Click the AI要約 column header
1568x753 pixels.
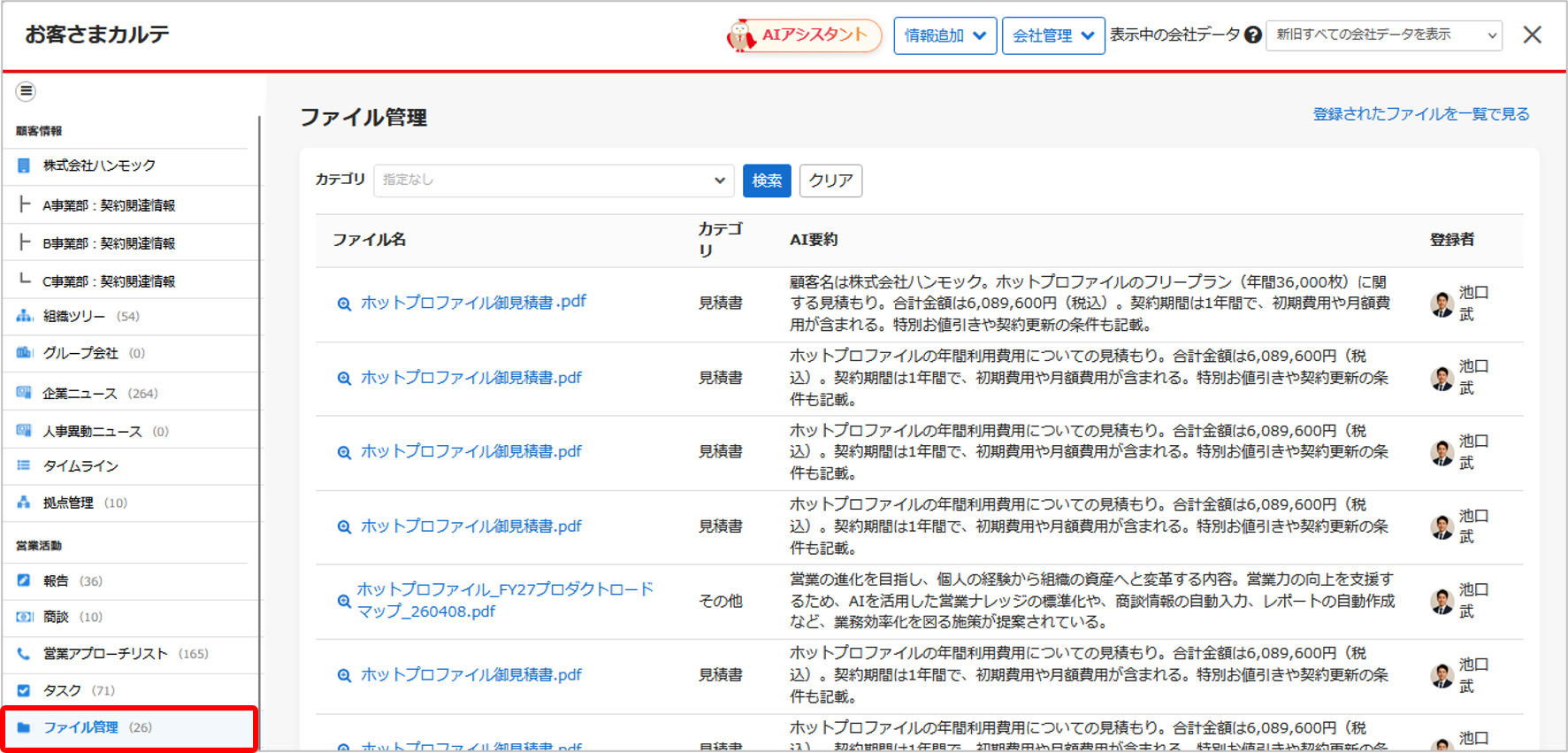click(814, 240)
